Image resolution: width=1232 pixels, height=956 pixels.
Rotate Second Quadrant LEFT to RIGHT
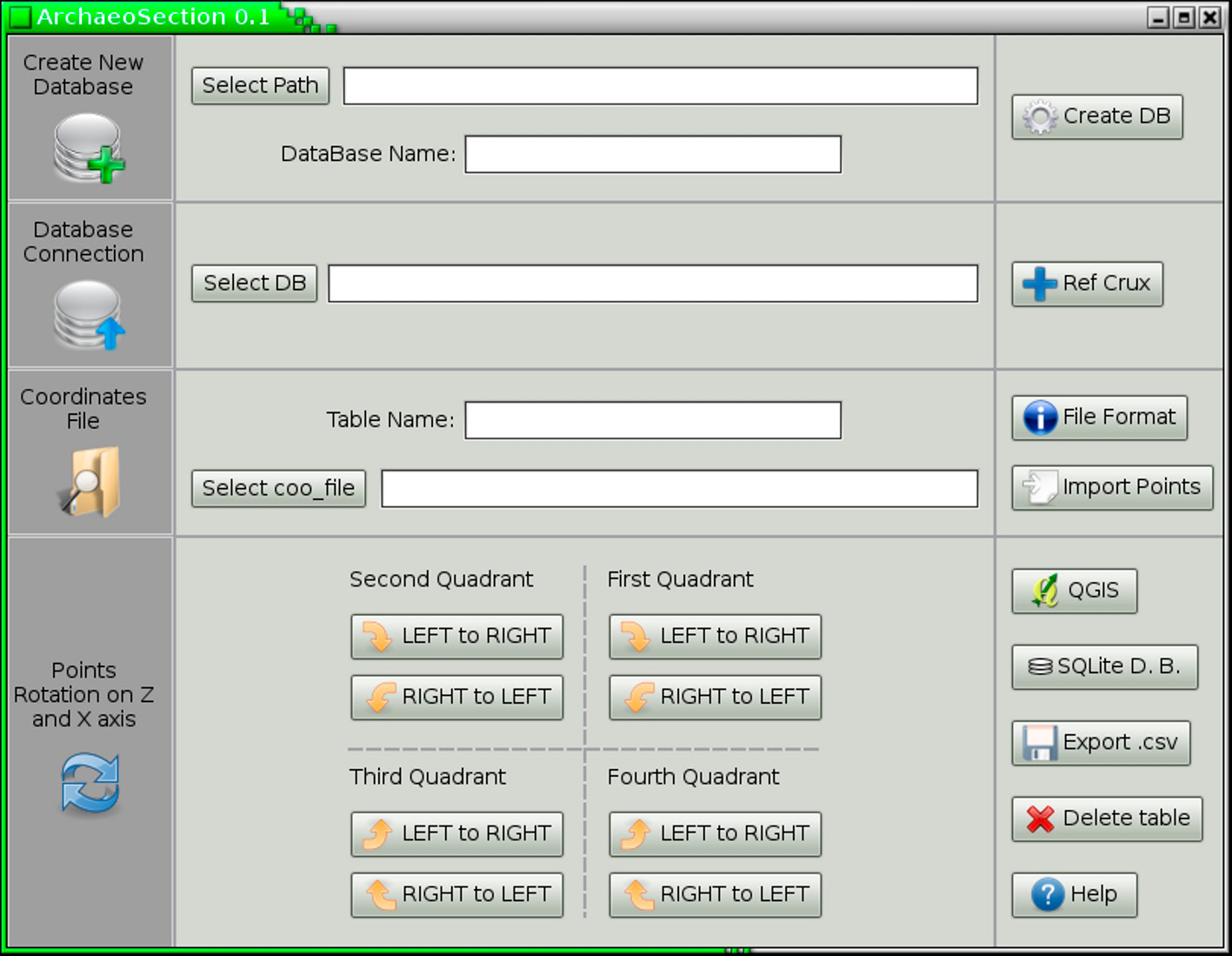pos(457,637)
